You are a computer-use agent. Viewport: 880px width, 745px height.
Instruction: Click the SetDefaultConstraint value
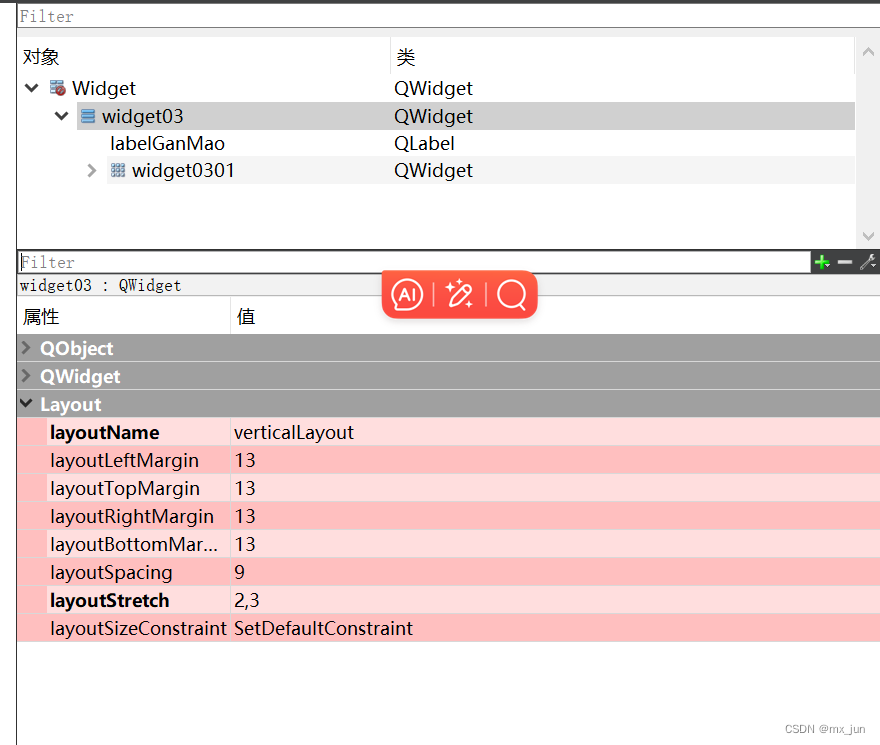(x=323, y=628)
